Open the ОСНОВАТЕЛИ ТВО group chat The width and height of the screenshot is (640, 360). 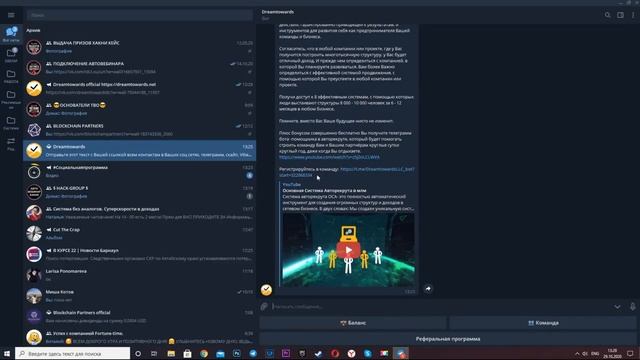coord(140,109)
